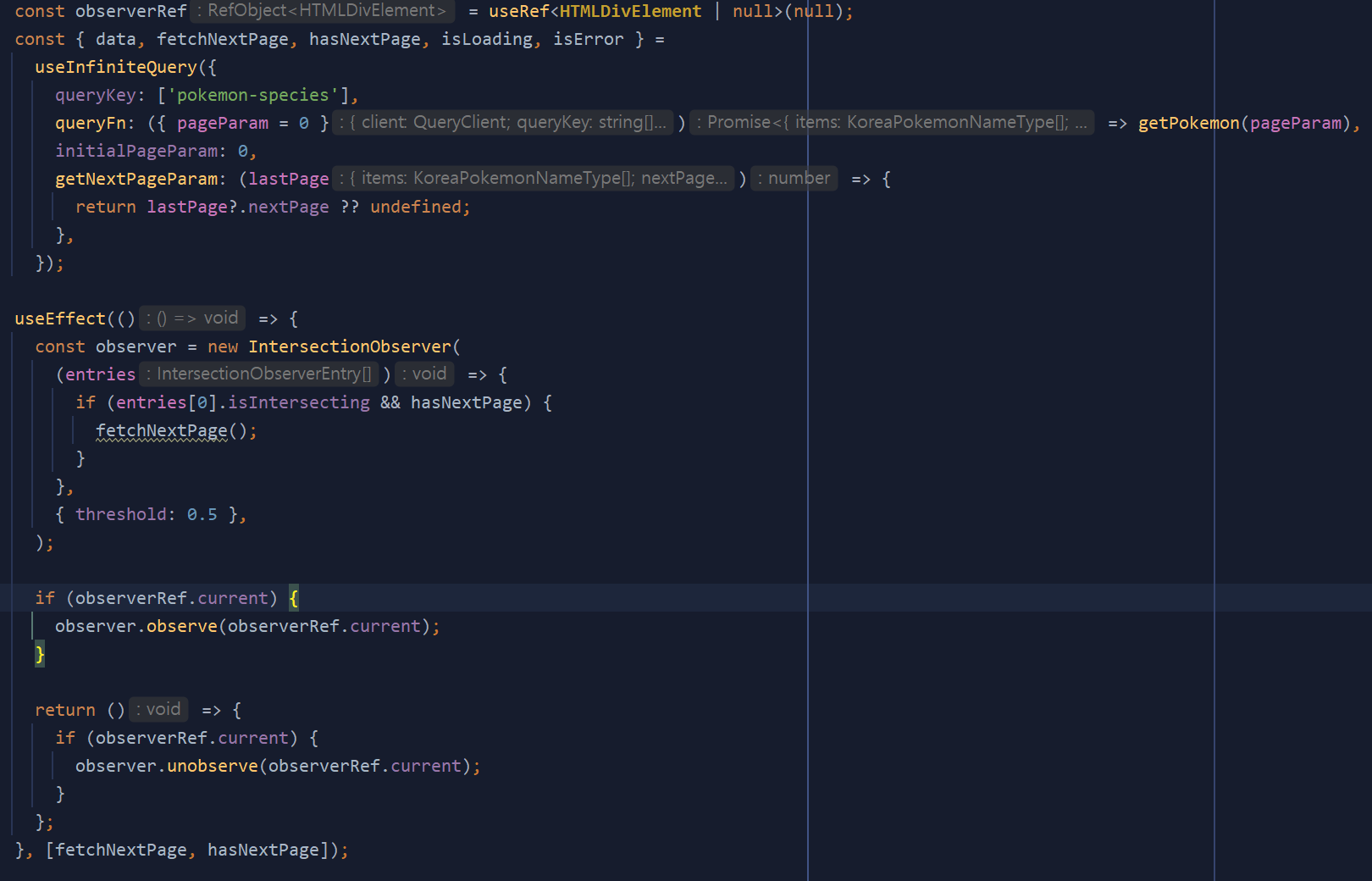Click the 'getNextPageParam' property
The width and height of the screenshot is (1372, 881).
pyautogui.click(x=136, y=179)
